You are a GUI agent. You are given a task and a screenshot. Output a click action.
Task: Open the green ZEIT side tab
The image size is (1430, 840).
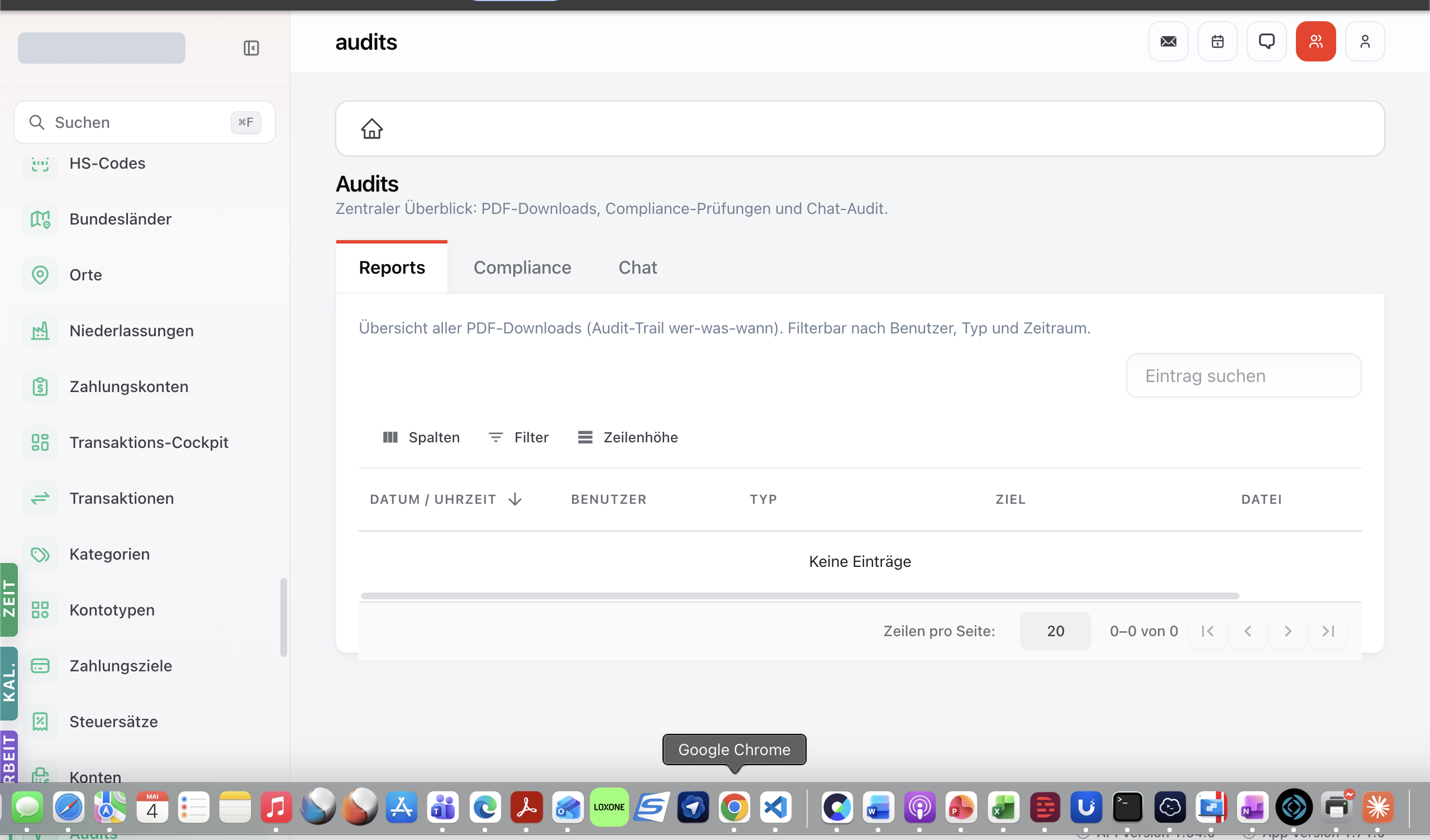click(x=9, y=599)
